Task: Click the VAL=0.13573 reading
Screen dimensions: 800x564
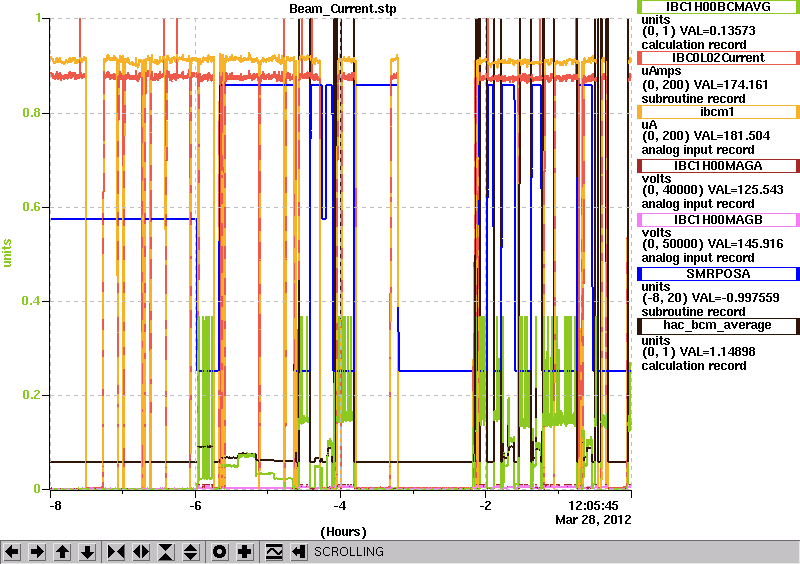Action: pos(720,31)
